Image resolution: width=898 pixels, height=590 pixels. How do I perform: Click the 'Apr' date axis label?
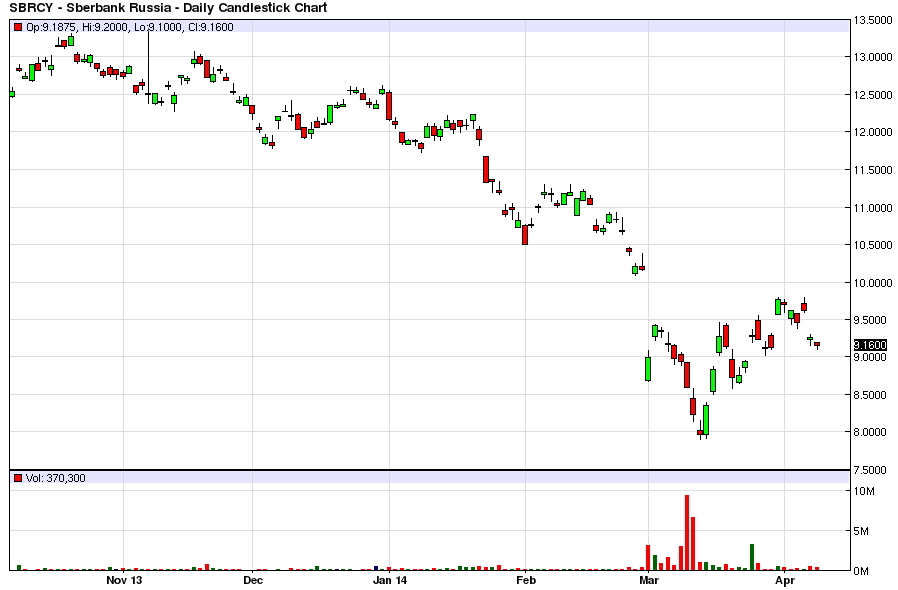tap(785, 580)
